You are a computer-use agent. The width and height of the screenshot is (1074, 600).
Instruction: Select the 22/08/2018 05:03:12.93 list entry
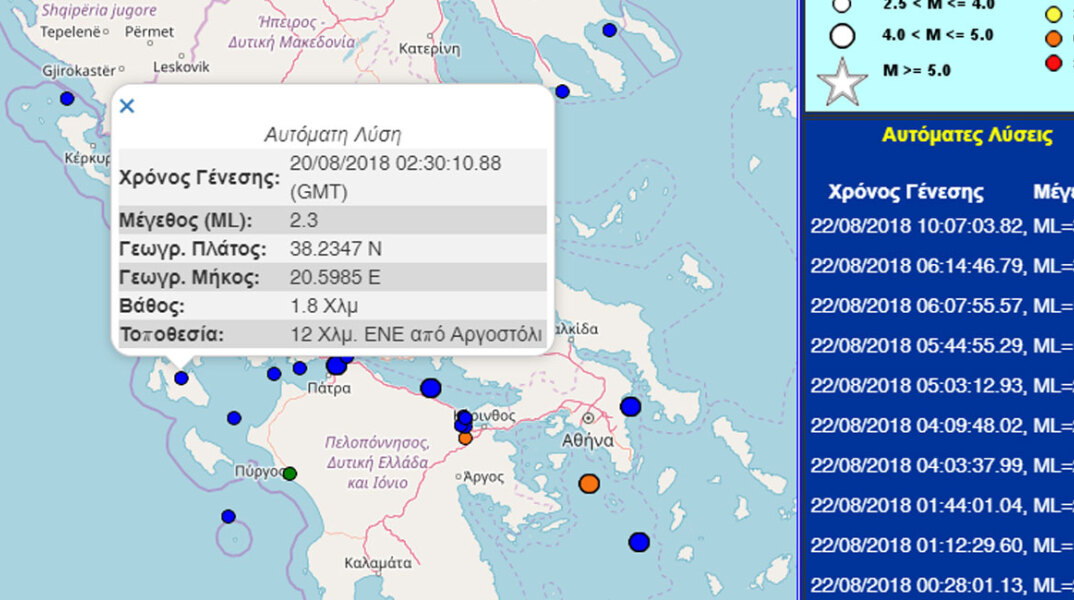coord(940,386)
